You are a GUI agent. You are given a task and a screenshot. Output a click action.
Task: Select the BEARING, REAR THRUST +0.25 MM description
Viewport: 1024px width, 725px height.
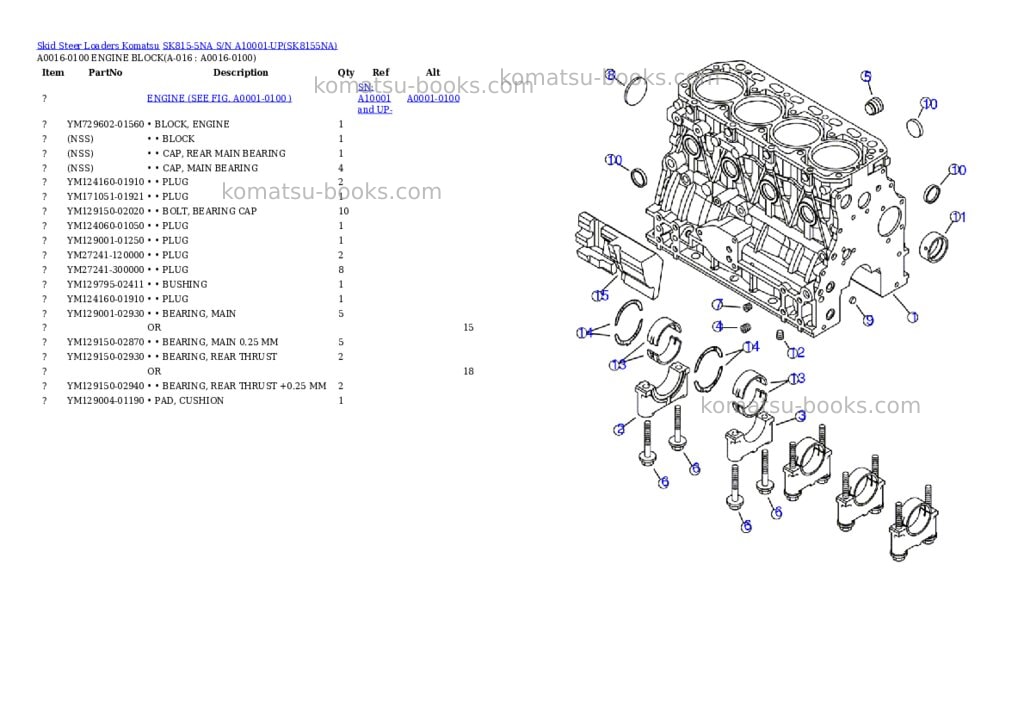point(244,386)
